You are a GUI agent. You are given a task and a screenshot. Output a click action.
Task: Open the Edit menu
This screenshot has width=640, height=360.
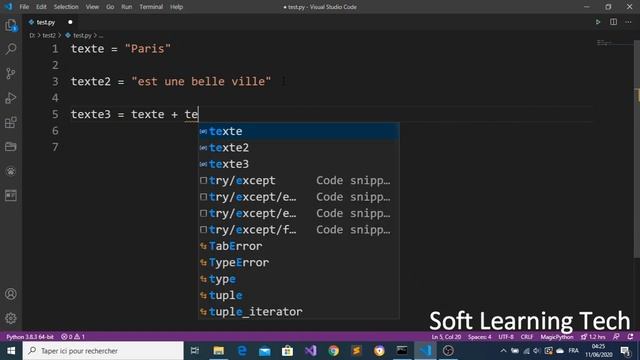point(41,7)
